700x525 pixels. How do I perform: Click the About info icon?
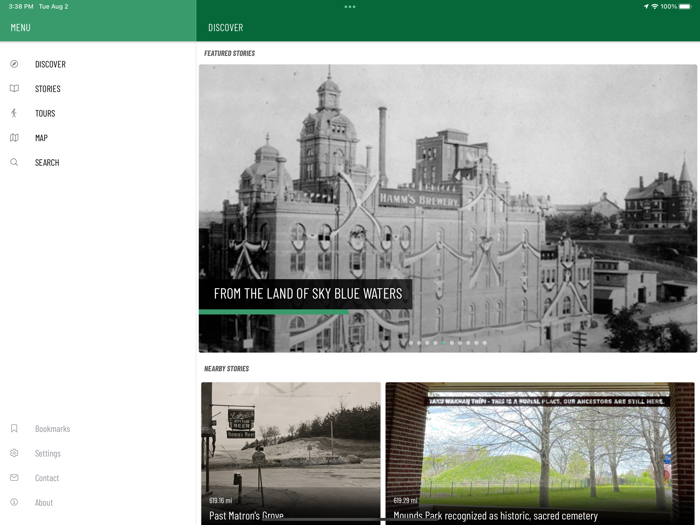coord(14,502)
